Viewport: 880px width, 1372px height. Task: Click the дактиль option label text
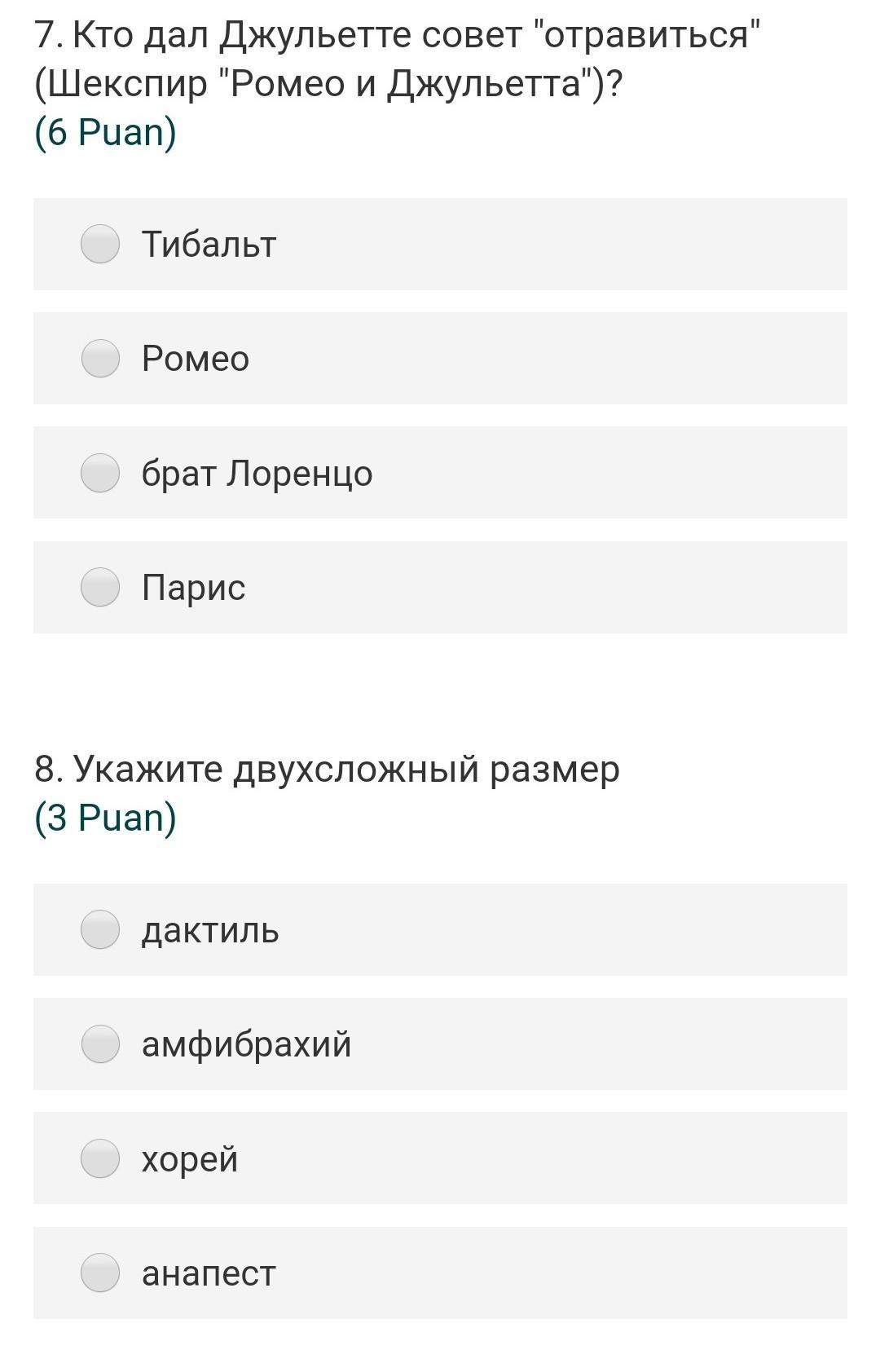(x=210, y=930)
